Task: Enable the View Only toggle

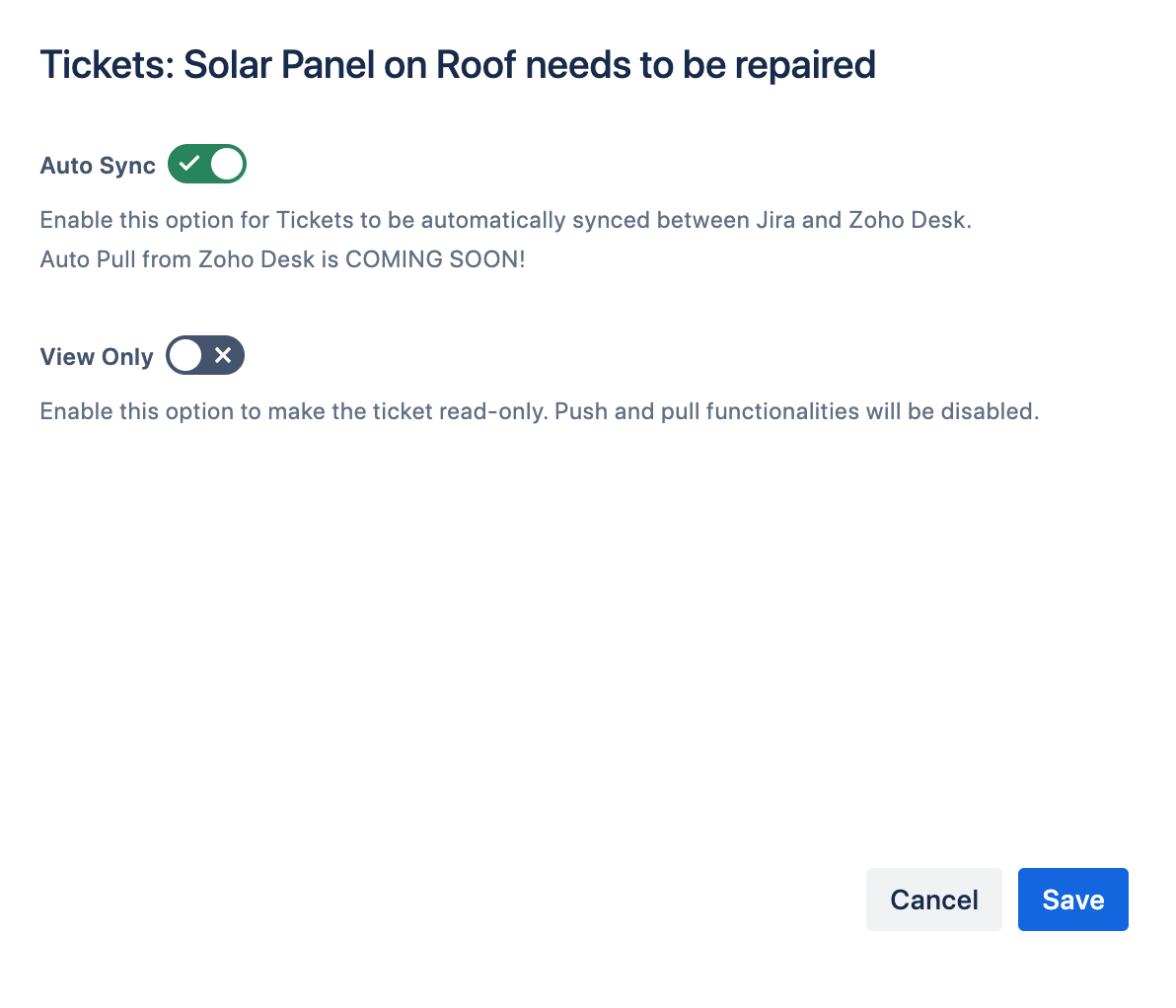Action: (x=204, y=355)
